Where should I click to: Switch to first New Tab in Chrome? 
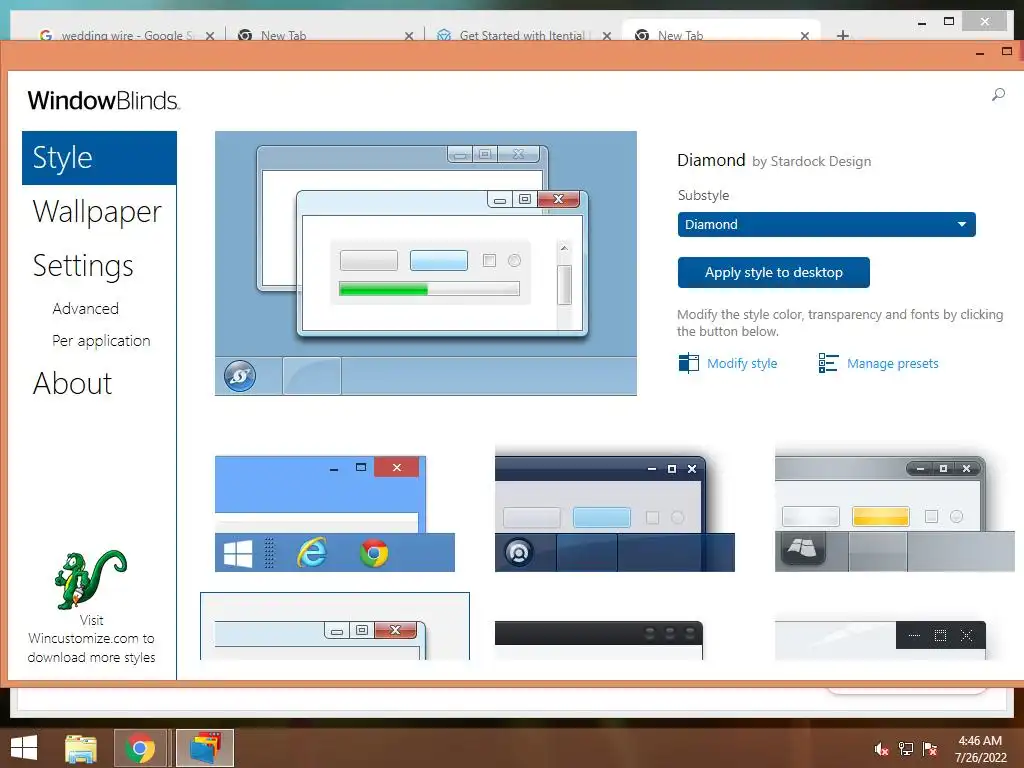click(283, 35)
